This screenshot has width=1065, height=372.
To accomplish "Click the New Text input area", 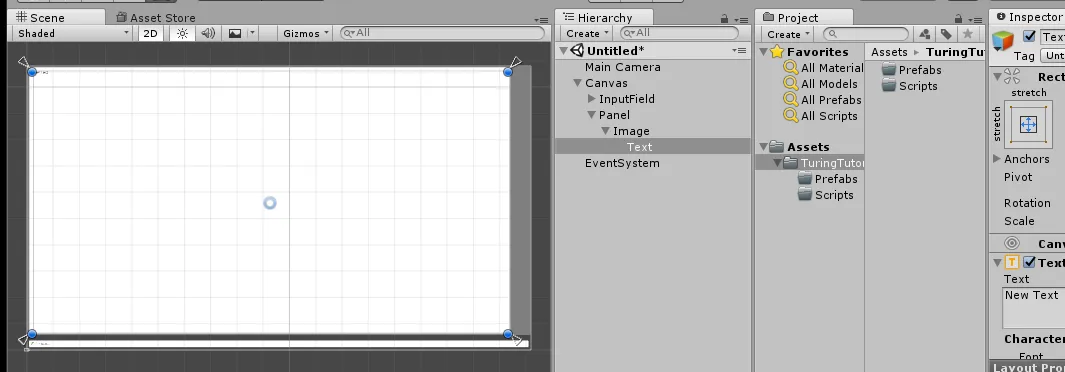I will tap(1034, 308).
